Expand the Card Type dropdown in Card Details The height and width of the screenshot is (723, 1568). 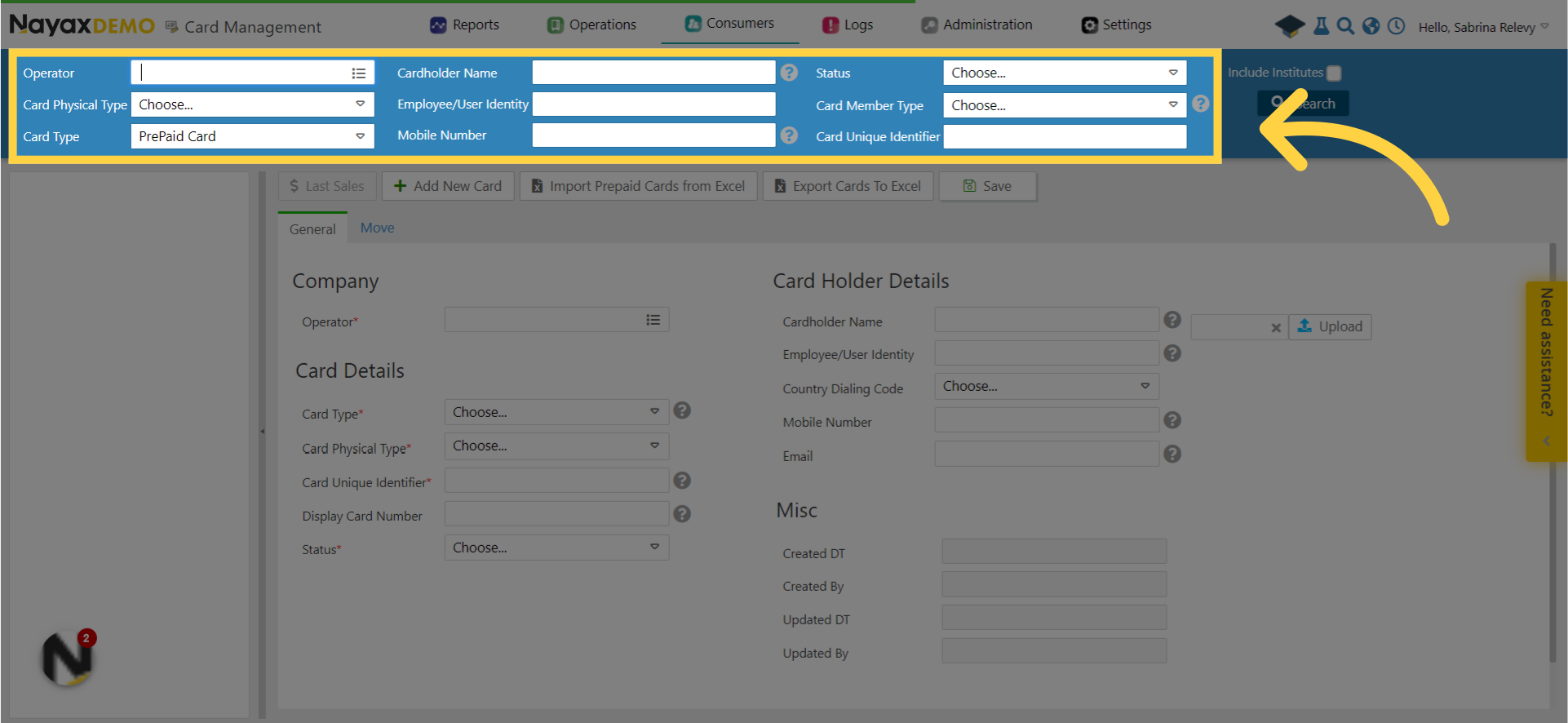(x=556, y=412)
